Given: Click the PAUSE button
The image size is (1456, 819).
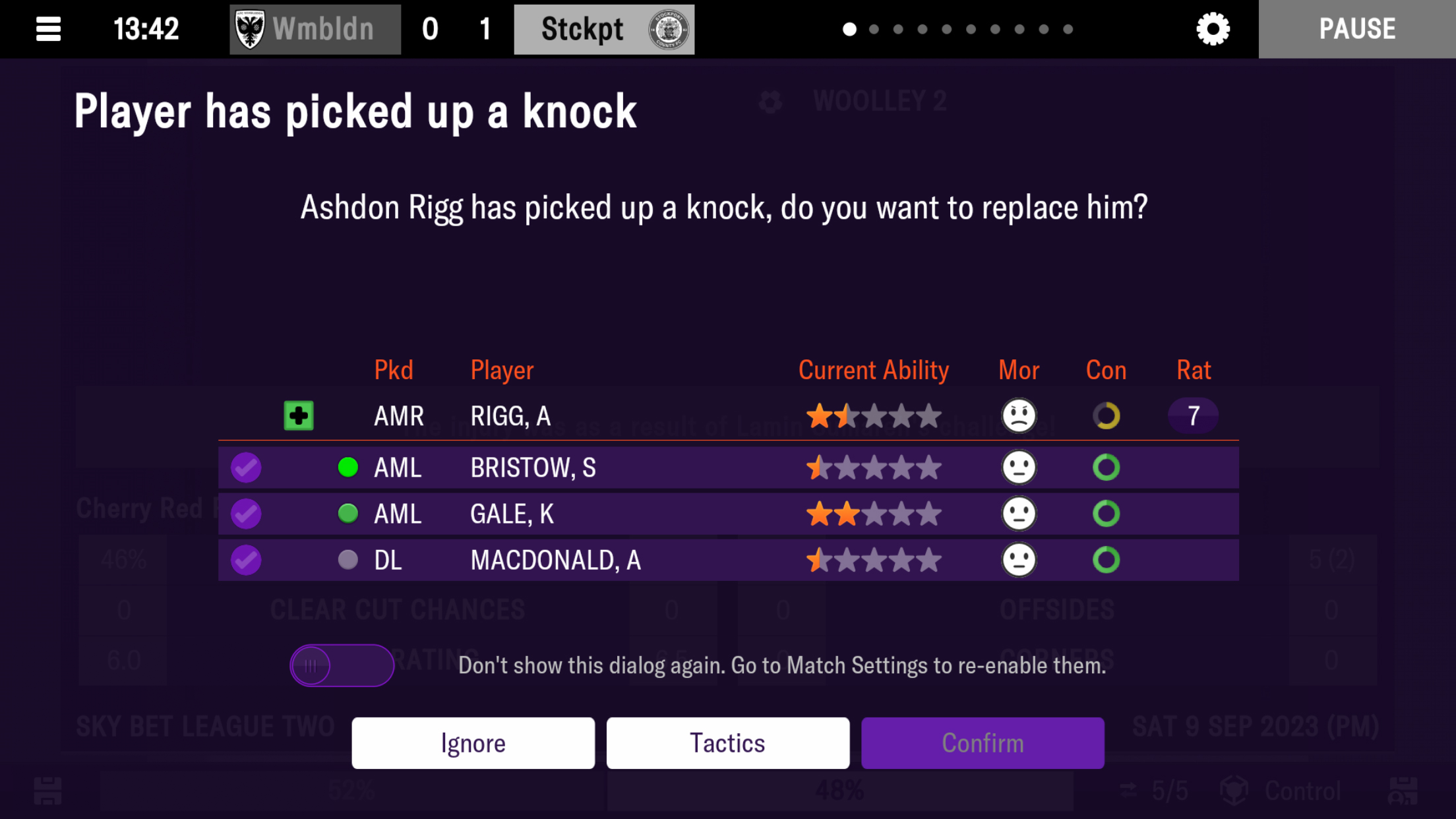Looking at the screenshot, I should tap(1357, 28).
